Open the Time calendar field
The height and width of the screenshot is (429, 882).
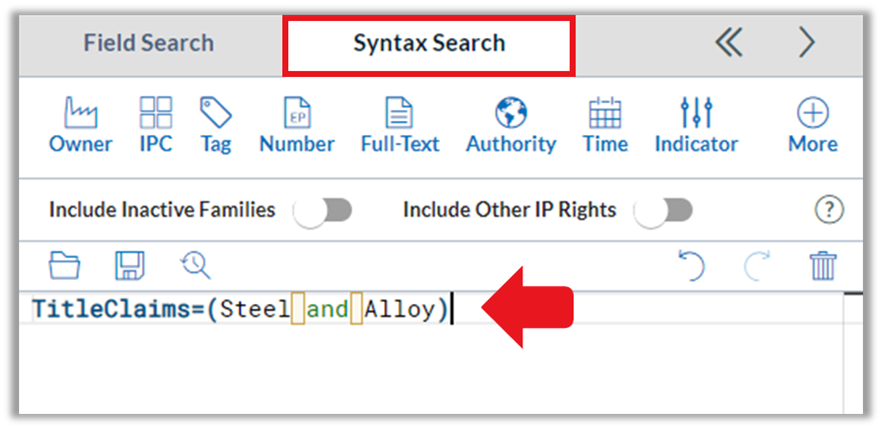605,125
